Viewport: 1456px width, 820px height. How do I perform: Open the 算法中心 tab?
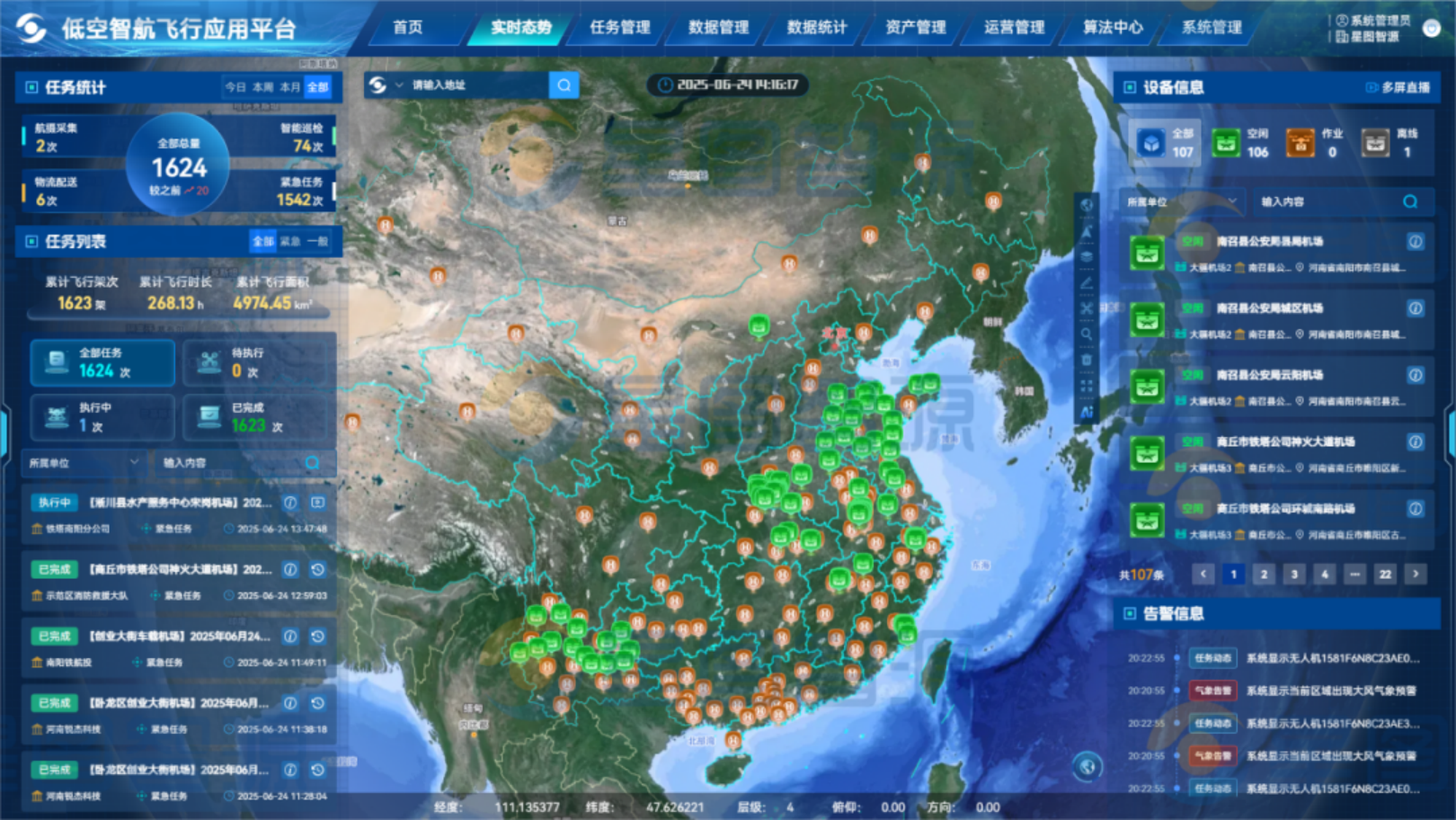[x=1113, y=27]
